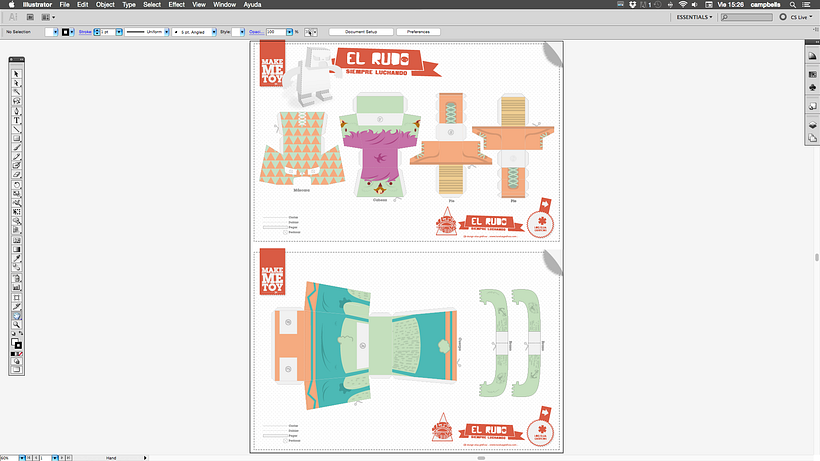820x461 pixels.
Task: Select the Width tool
Action: coord(16,202)
